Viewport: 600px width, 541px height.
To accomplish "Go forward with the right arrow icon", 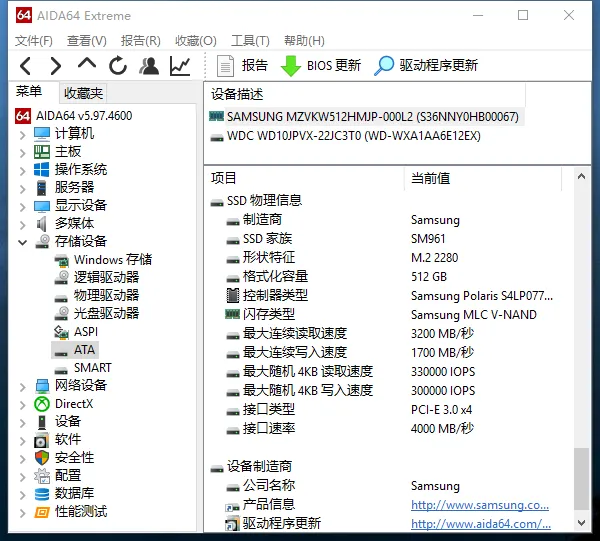I will click(56, 66).
